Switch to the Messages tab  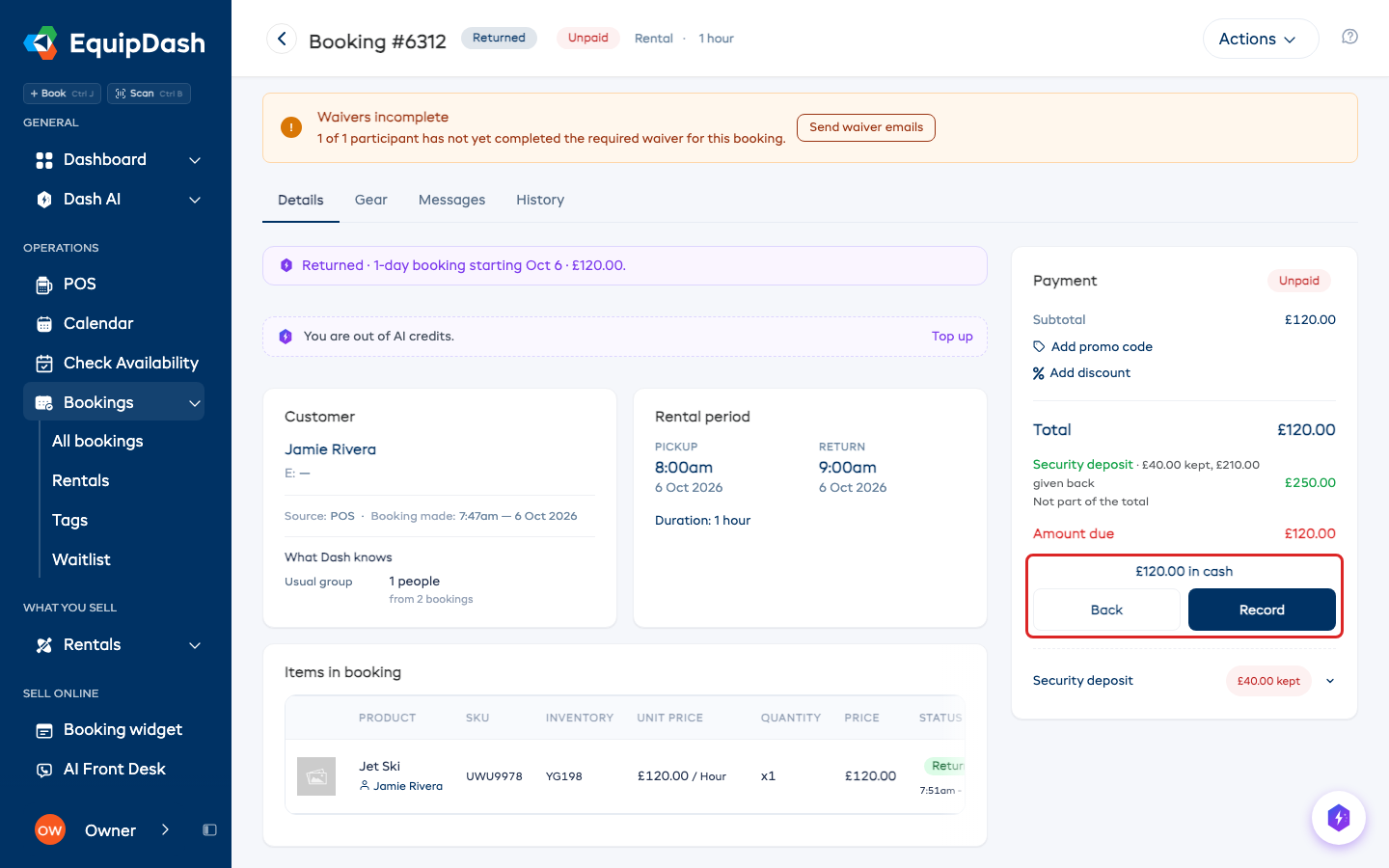click(x=452, y=200)
